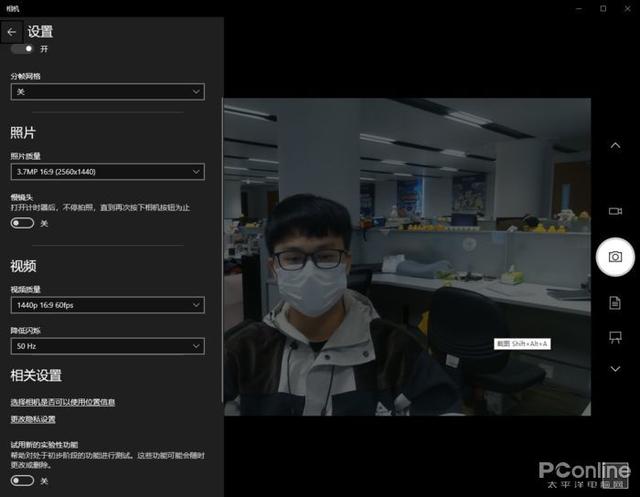Toggle the experimental features switch (试用新的实验性功能)

22,481
